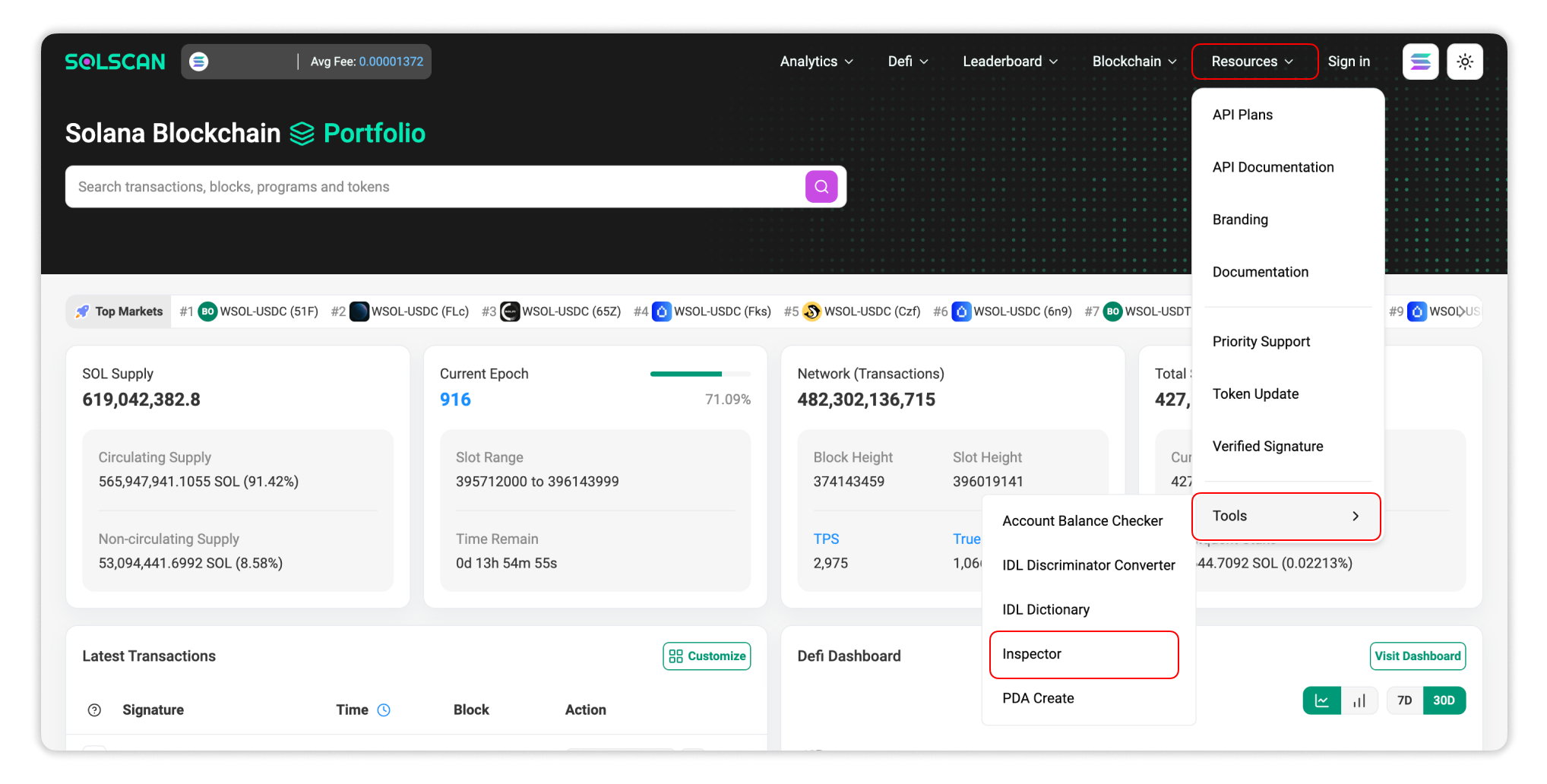Select the bar chart view icon

pyautogui.click(x=1359, y=700)
